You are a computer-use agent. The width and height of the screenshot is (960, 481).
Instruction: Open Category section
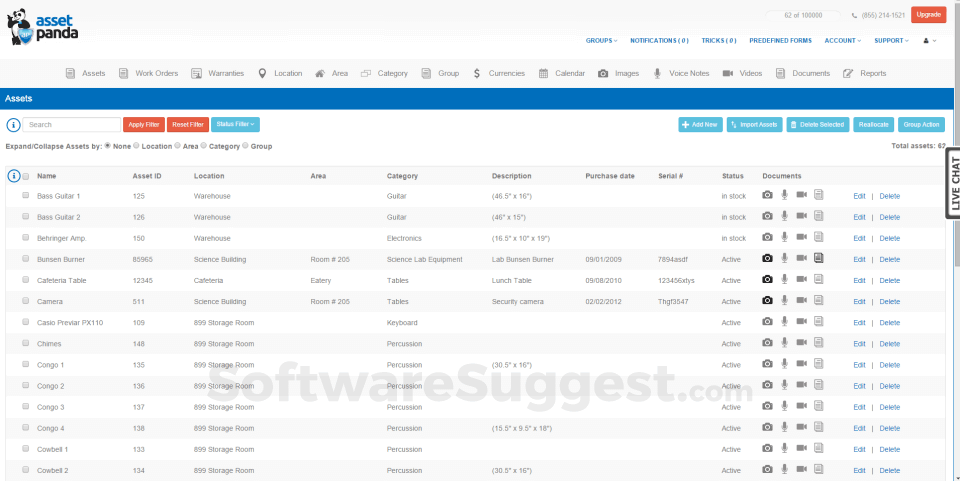[x=384, y=73]
